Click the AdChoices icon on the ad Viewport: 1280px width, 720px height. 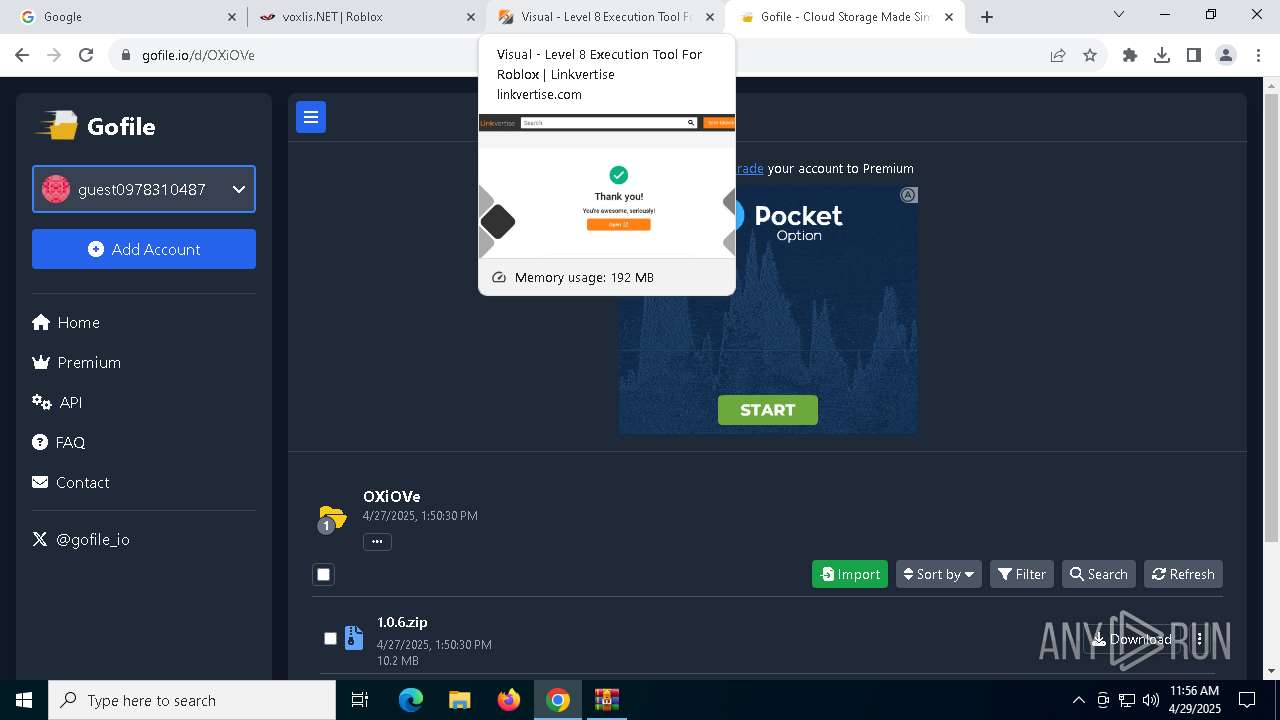coord(908,195)
